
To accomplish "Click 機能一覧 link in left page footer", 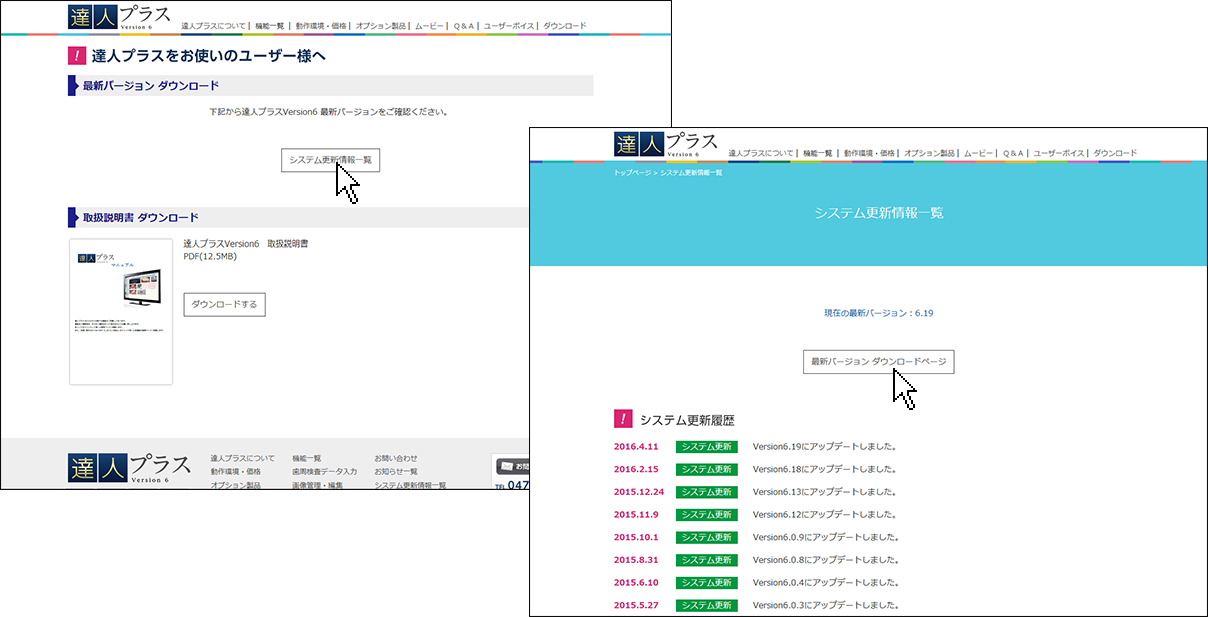I will [307, 458].
